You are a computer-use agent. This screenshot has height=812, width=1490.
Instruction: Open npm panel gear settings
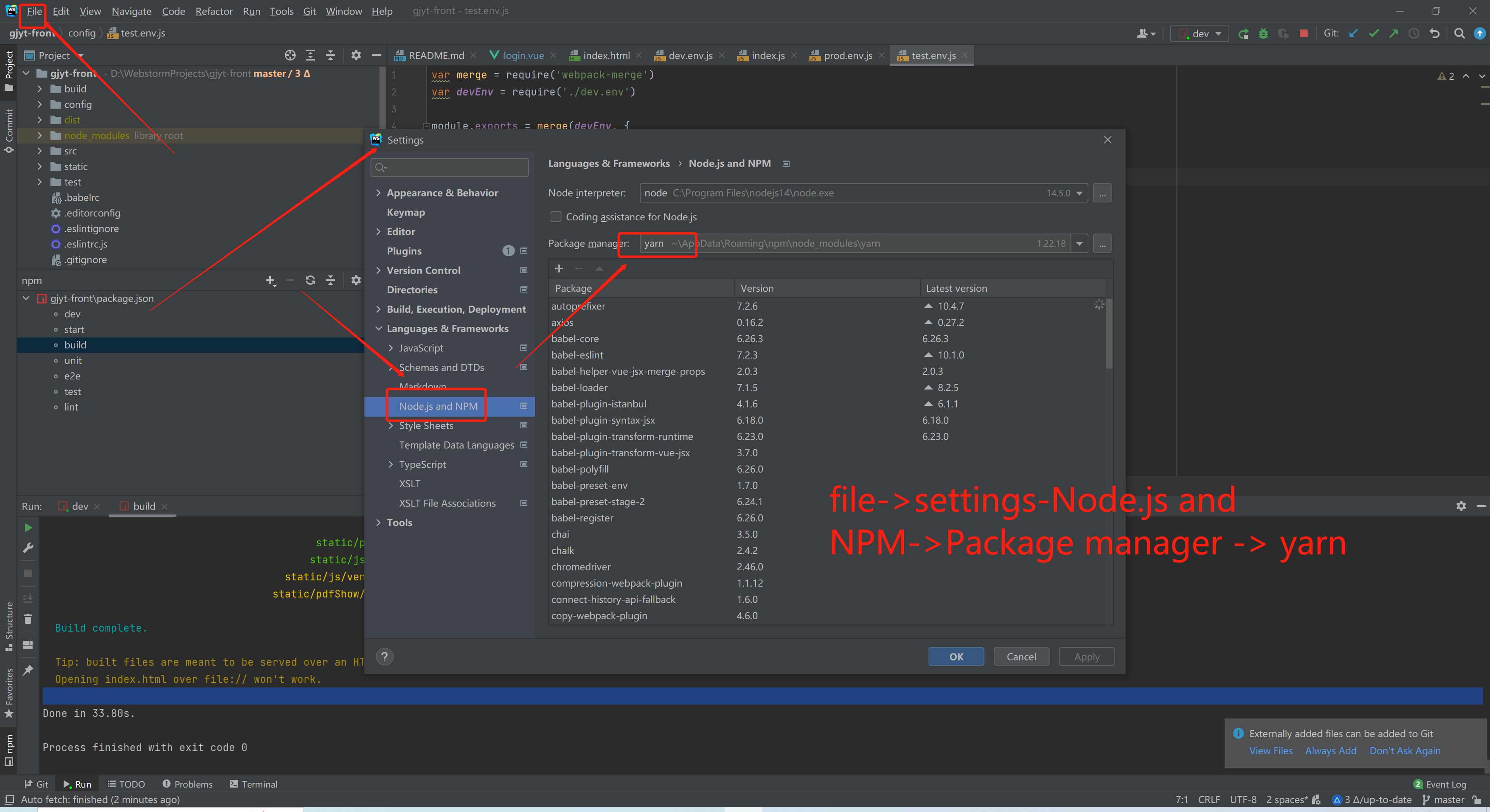[x=356, y=280]
